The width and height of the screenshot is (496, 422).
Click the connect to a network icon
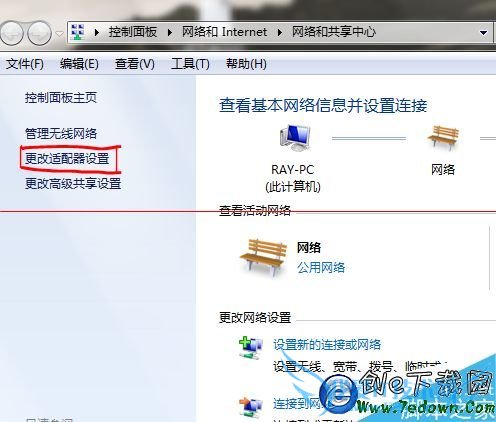(251, 406)
